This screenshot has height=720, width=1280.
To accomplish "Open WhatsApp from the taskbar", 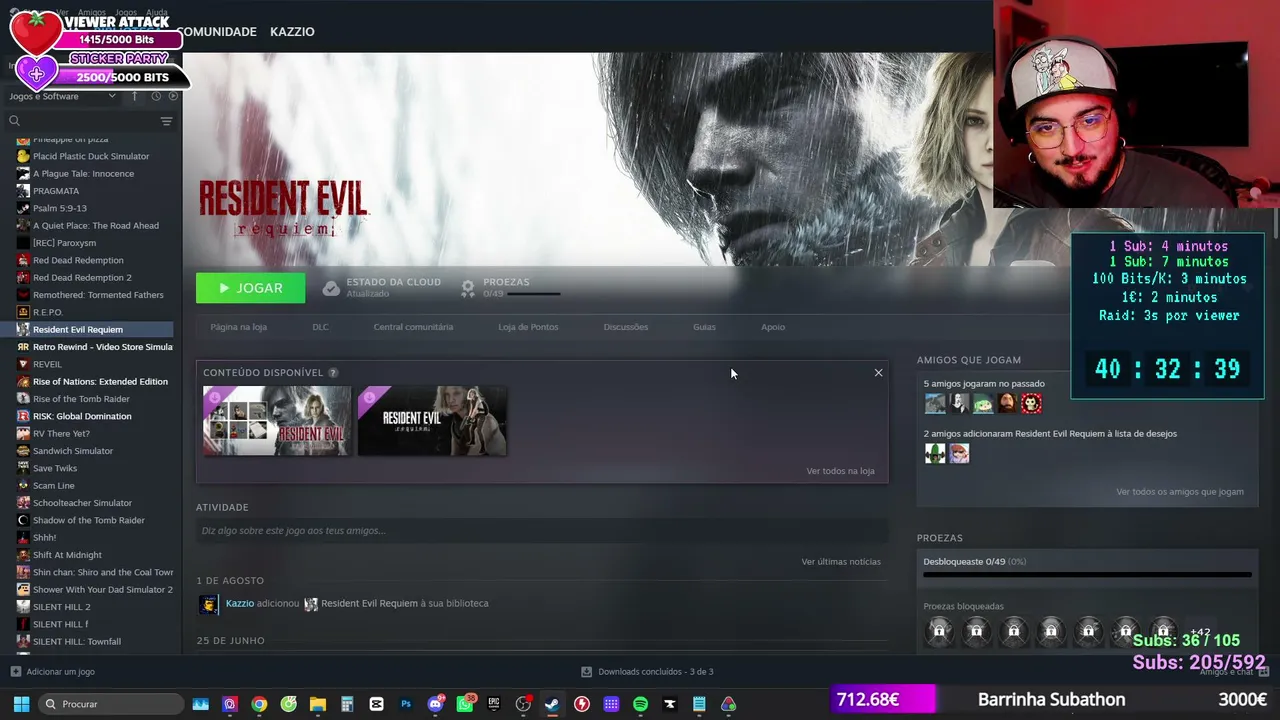I will [x=465, y=704].
